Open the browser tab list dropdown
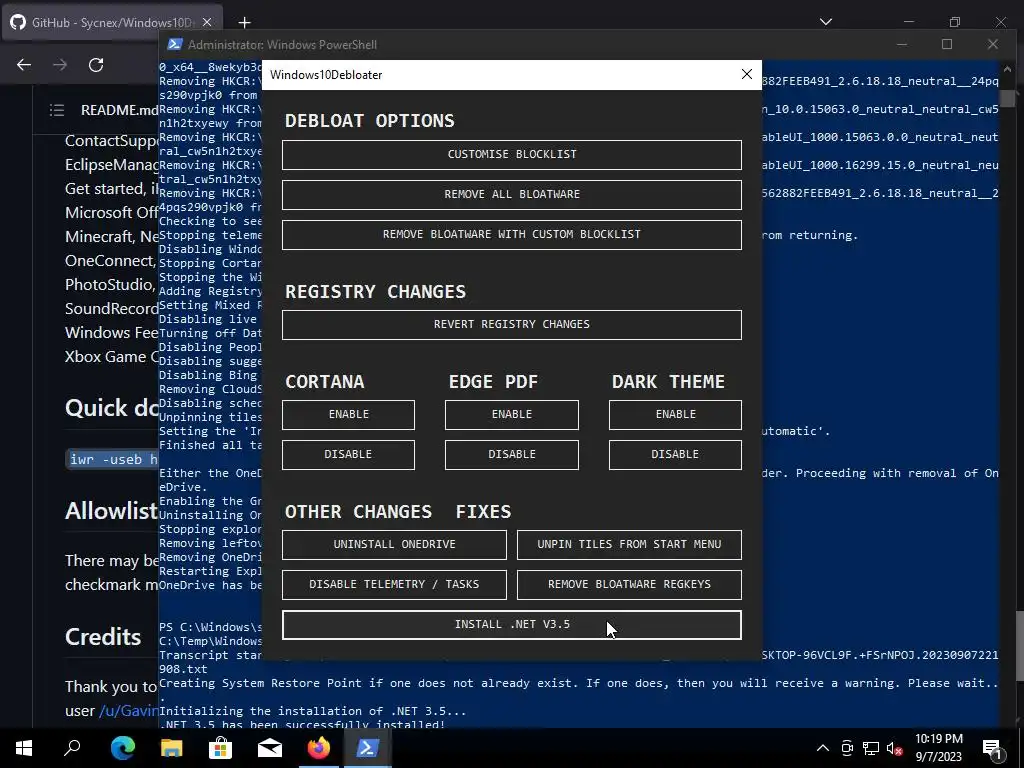The image size is (1024, 768). tap(826, 22)
